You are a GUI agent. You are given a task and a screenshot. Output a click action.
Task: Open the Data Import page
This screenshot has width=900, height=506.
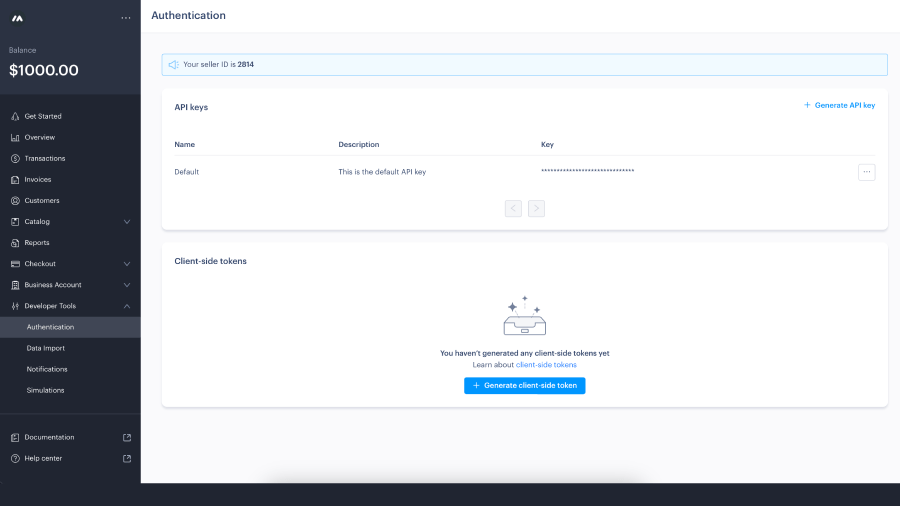pos(46,348)
